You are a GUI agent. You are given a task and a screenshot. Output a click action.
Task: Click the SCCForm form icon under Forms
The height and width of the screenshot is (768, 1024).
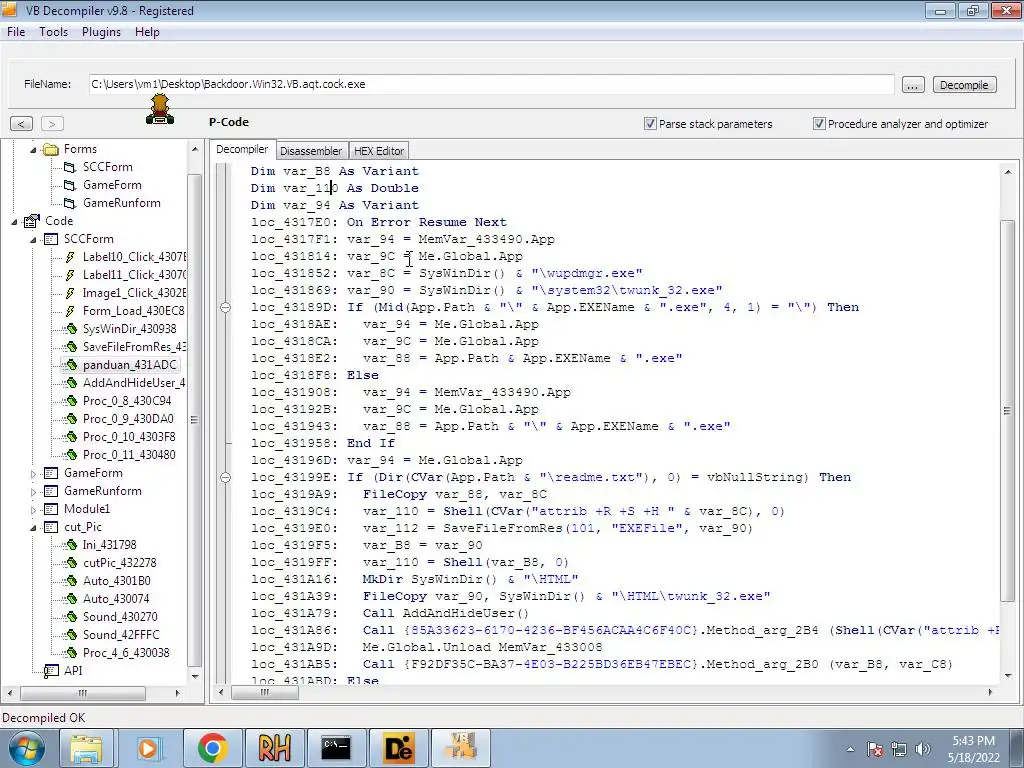[70, 167]
